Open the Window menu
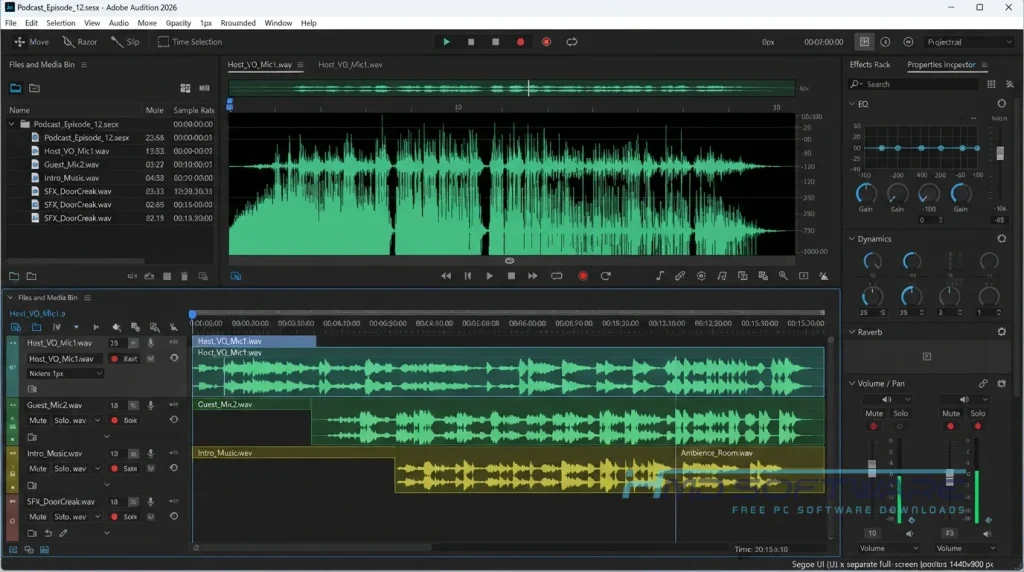This screenshot has width=1024, height=572. pyautogui.click(x=278, y=23)
